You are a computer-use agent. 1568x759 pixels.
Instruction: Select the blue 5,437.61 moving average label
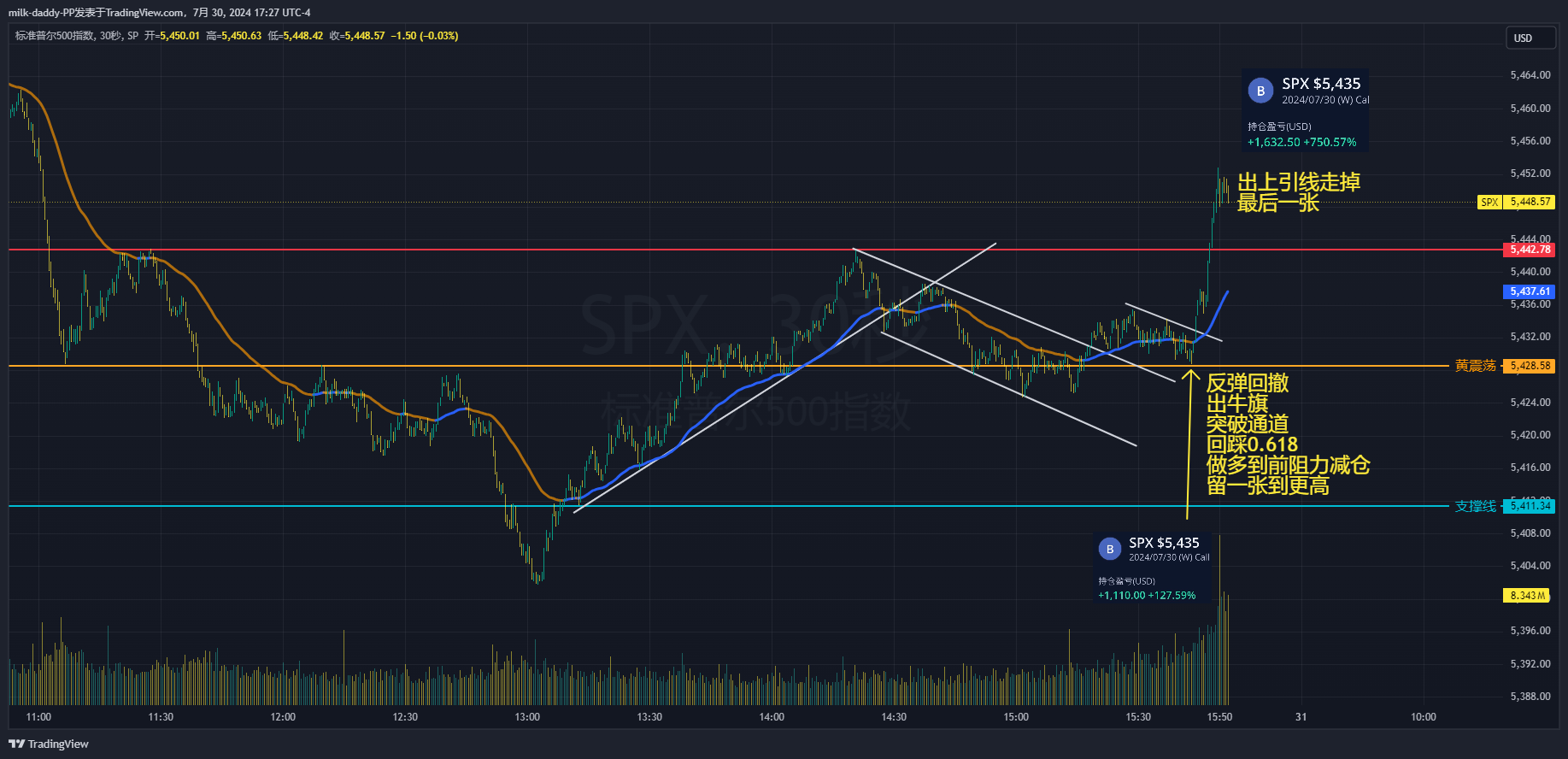(x=1530, y=291)
